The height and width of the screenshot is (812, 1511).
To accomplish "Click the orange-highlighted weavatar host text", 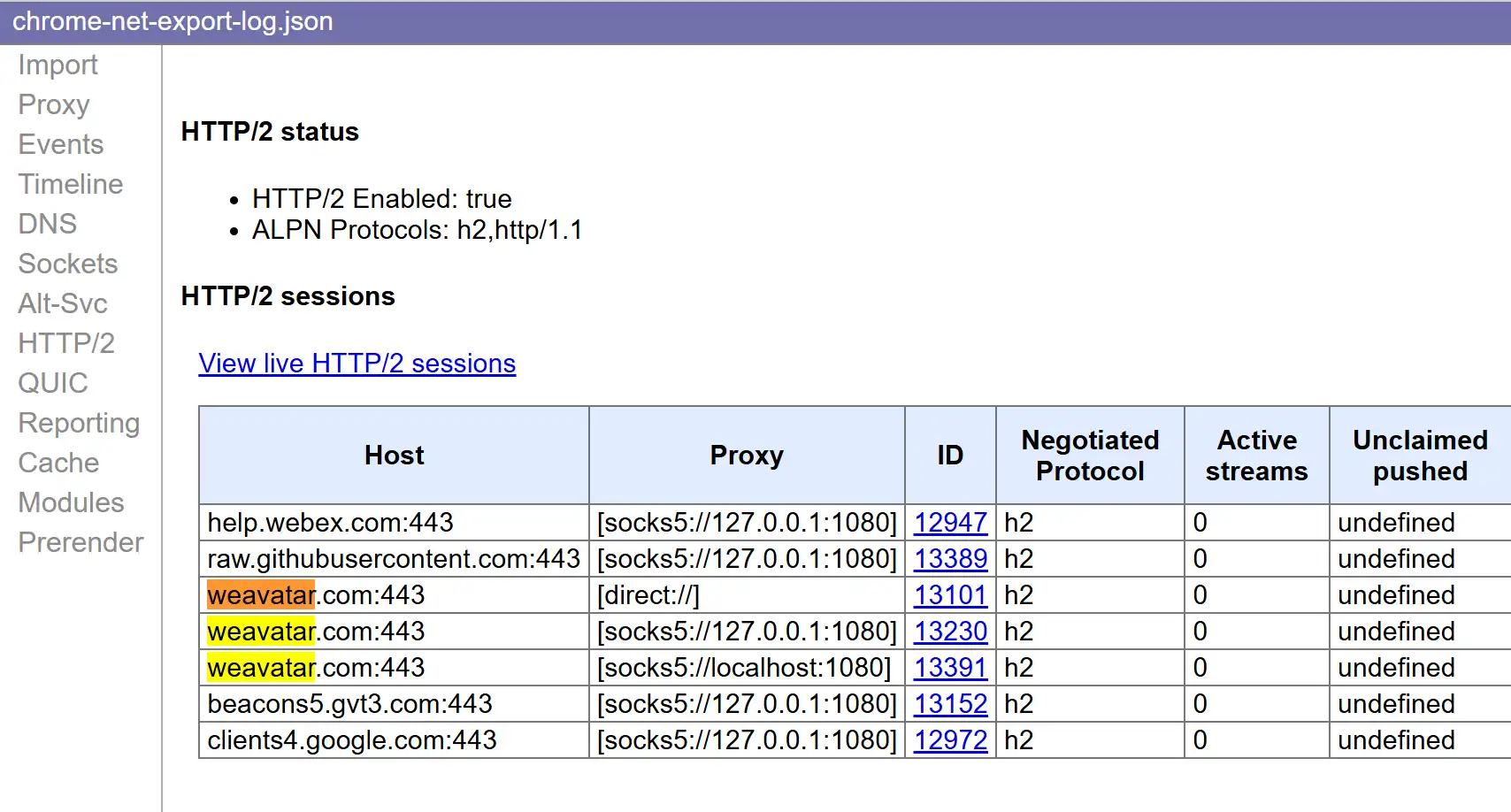I will click(x=261, y=595).
